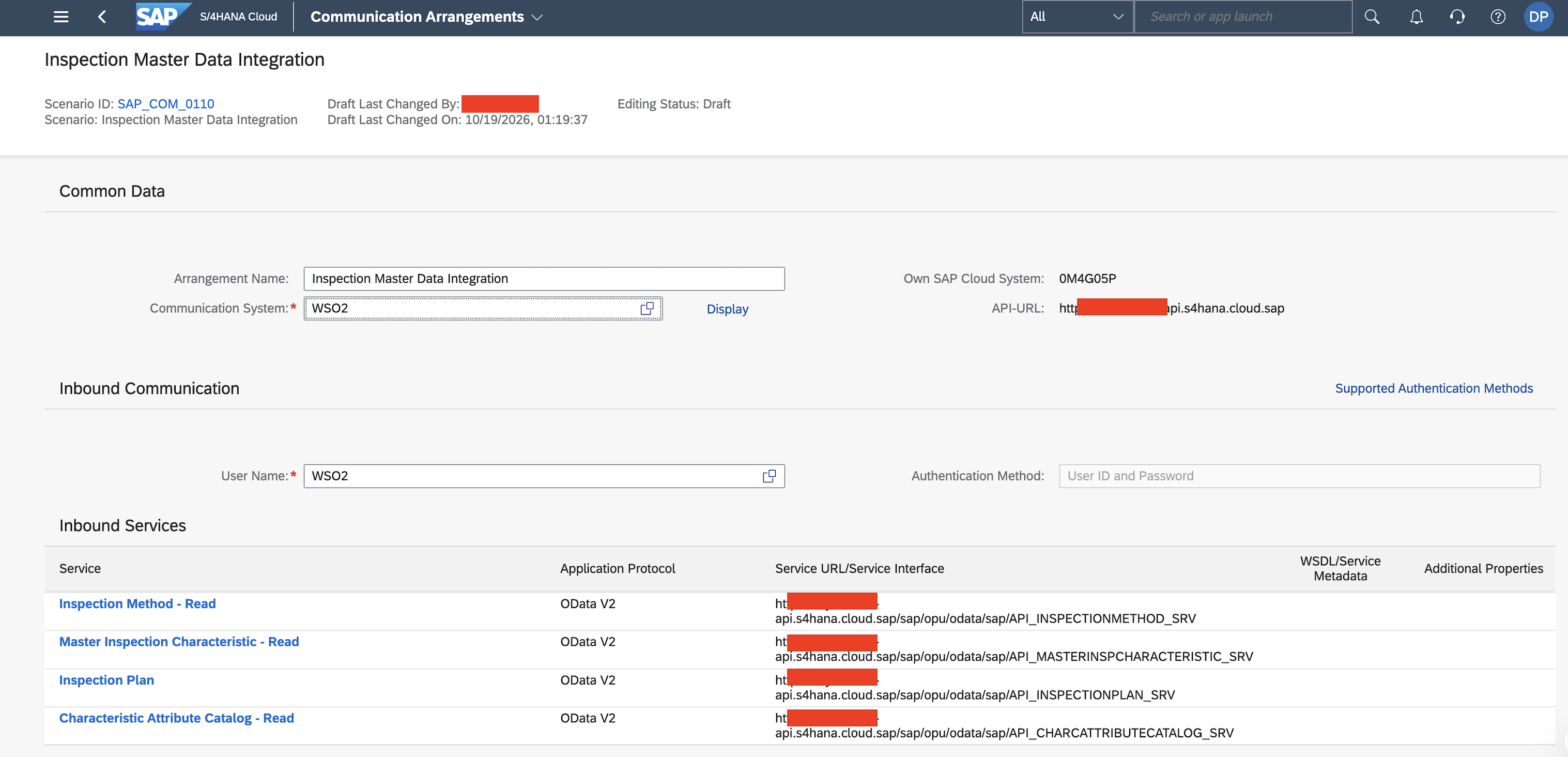Open the headset support icon
This screenshot has width=1568, height=757.
point(1457,17)
